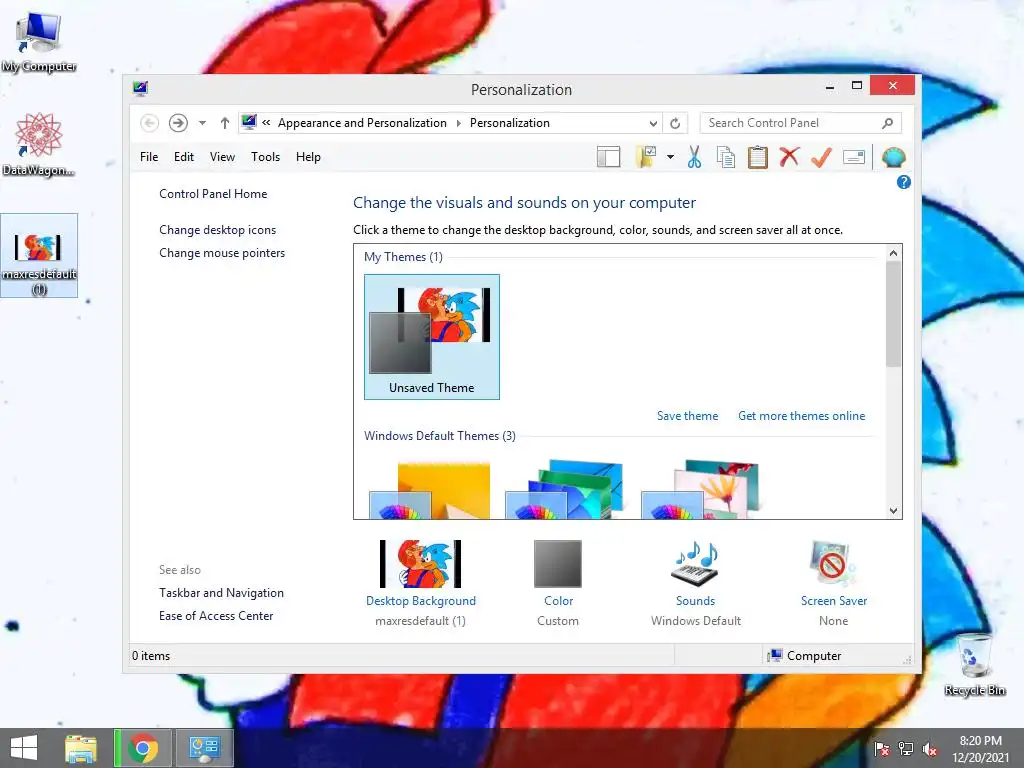
Task: Open the Tools menu
Action: 265,157
